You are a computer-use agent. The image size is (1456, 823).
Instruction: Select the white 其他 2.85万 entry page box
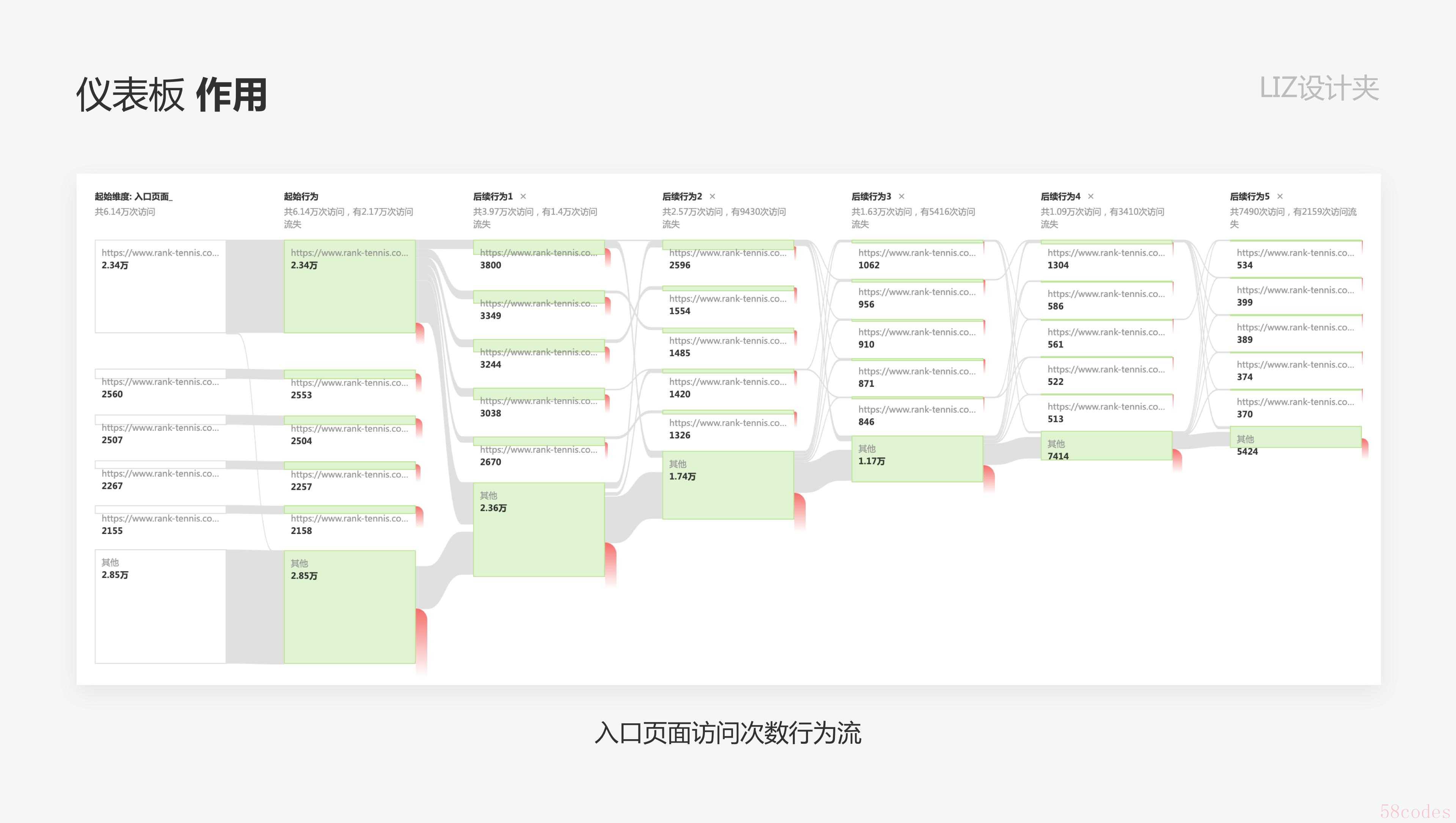[x=160, y=606]
